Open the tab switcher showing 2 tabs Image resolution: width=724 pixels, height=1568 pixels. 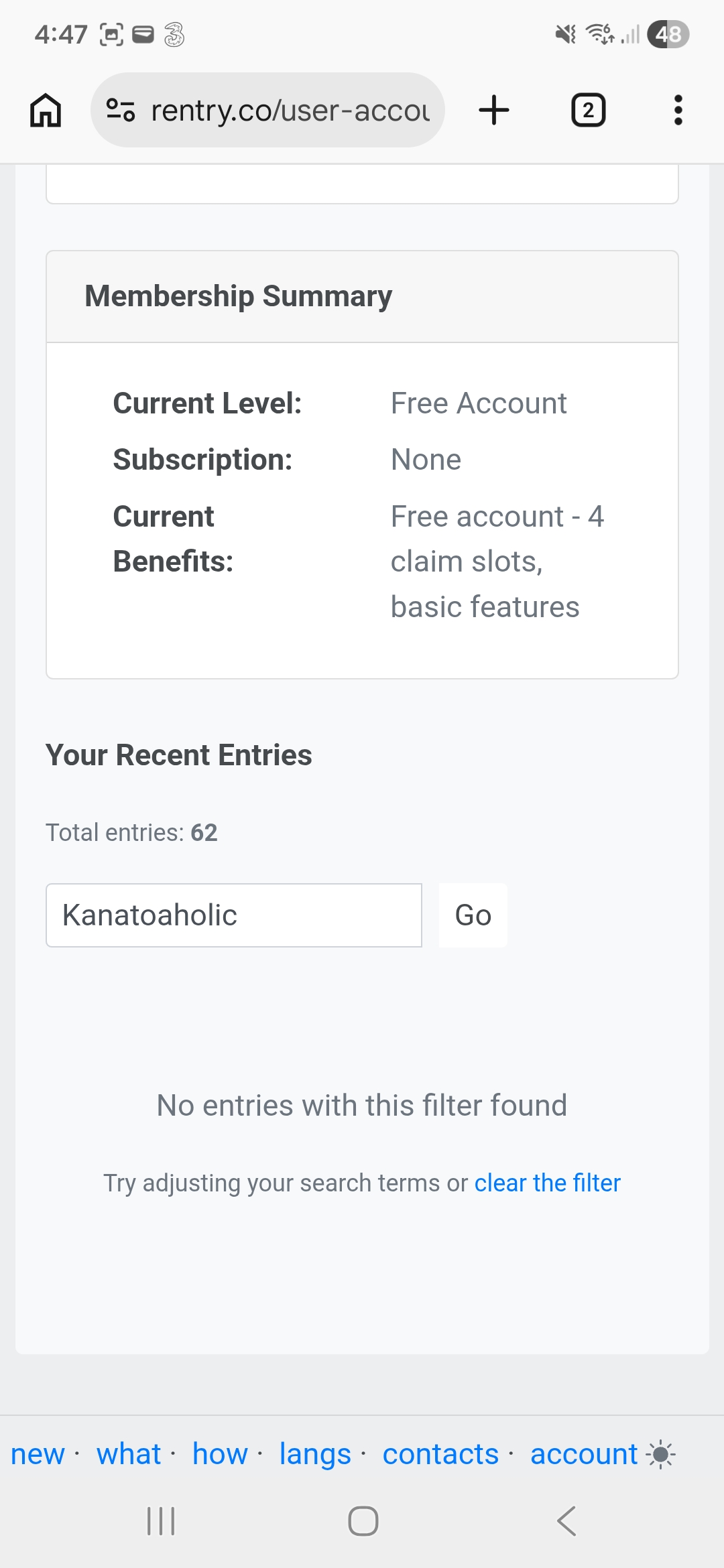588,110
